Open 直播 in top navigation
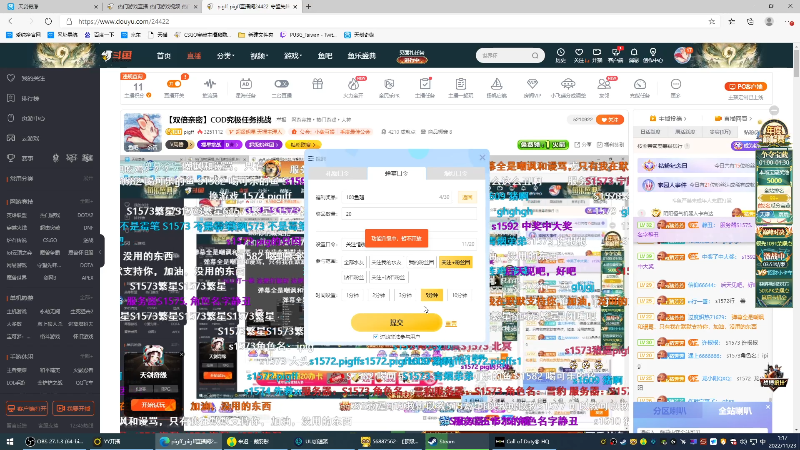This screenshot has width=800, height=450. [194, 56]
